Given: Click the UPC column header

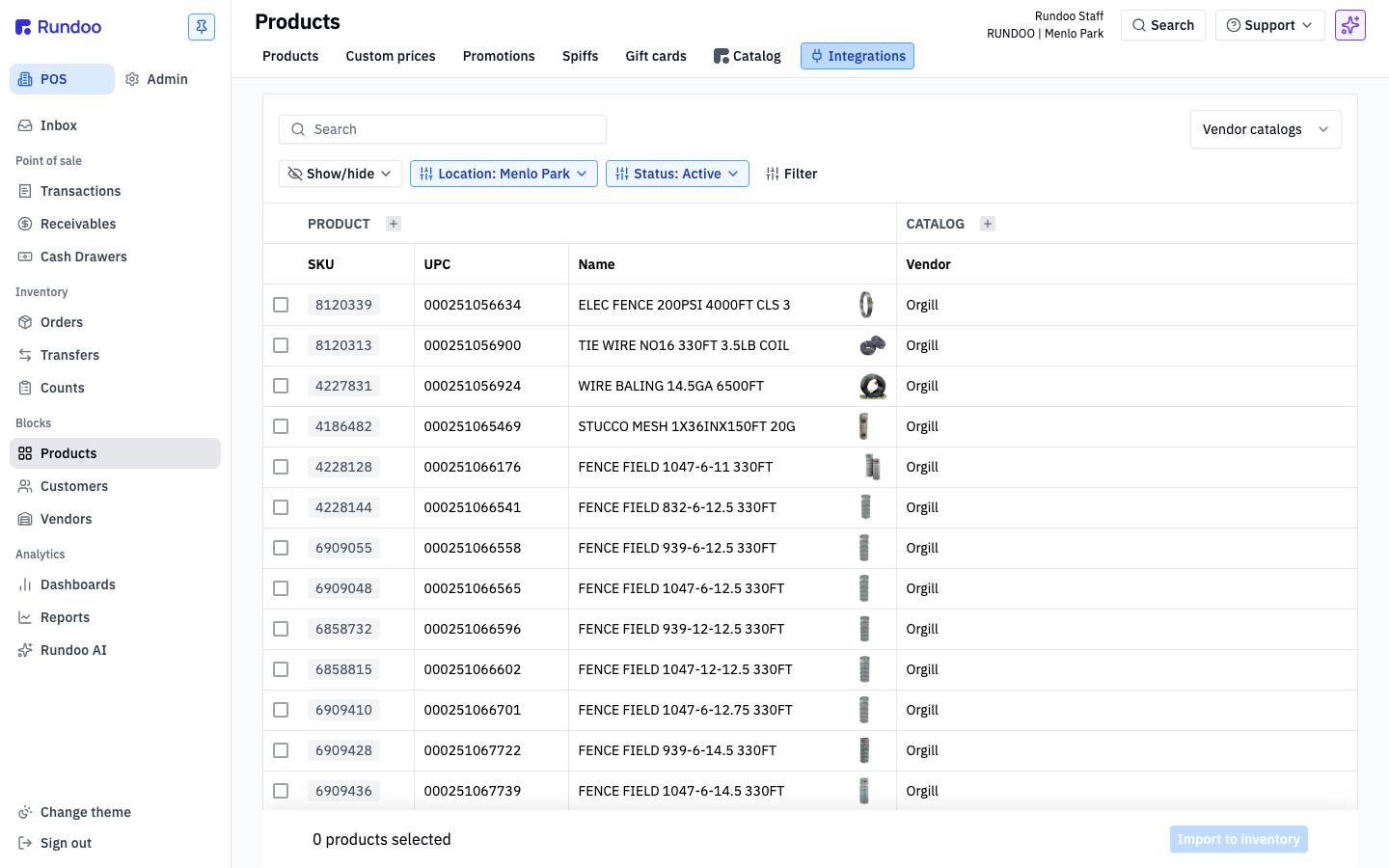Looking at the screenshot, I should click(x=437, y=264).
